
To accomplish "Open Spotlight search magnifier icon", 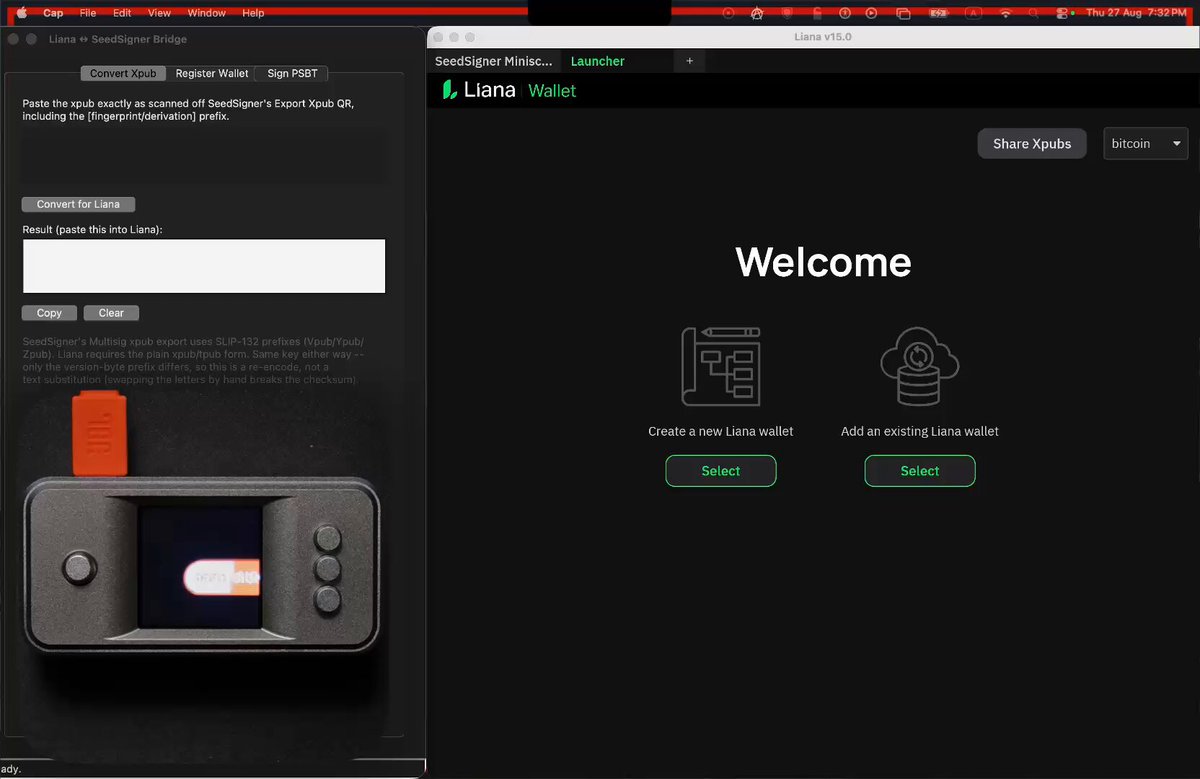I will [1034, 13].
